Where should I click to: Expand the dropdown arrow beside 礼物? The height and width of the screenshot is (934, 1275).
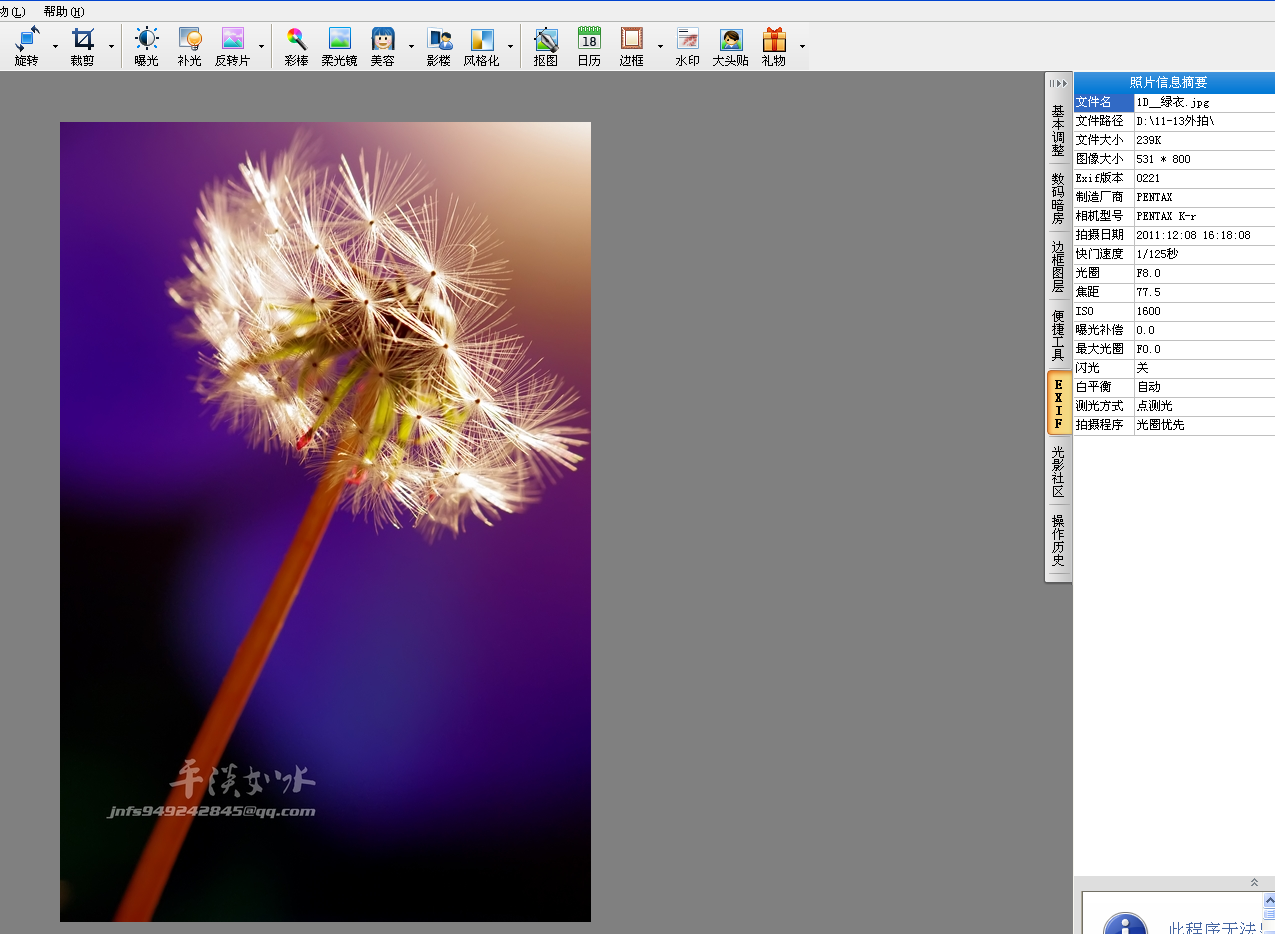(x=802, y=47)
